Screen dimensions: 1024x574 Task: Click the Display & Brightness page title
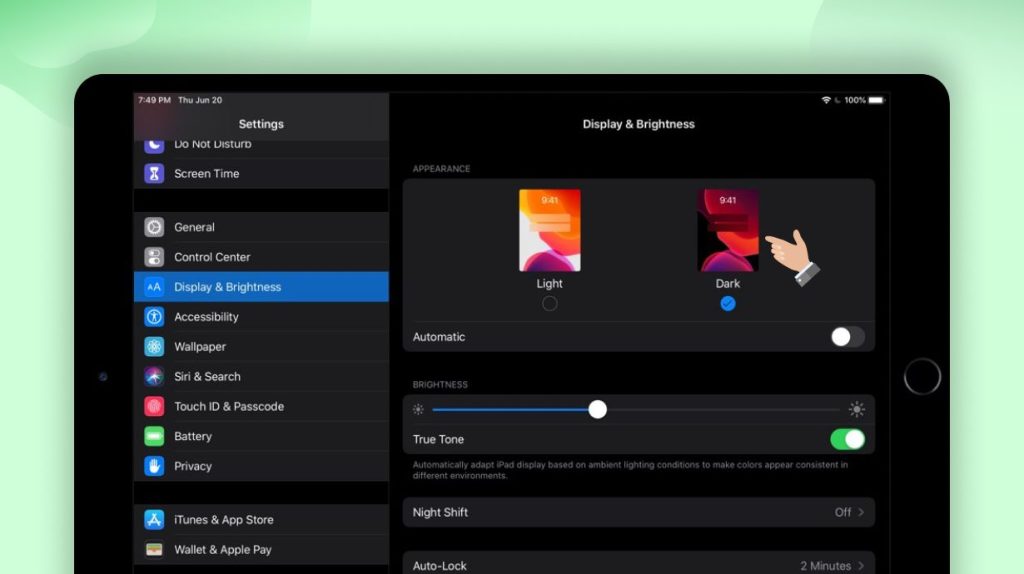(x=639, y=124)
